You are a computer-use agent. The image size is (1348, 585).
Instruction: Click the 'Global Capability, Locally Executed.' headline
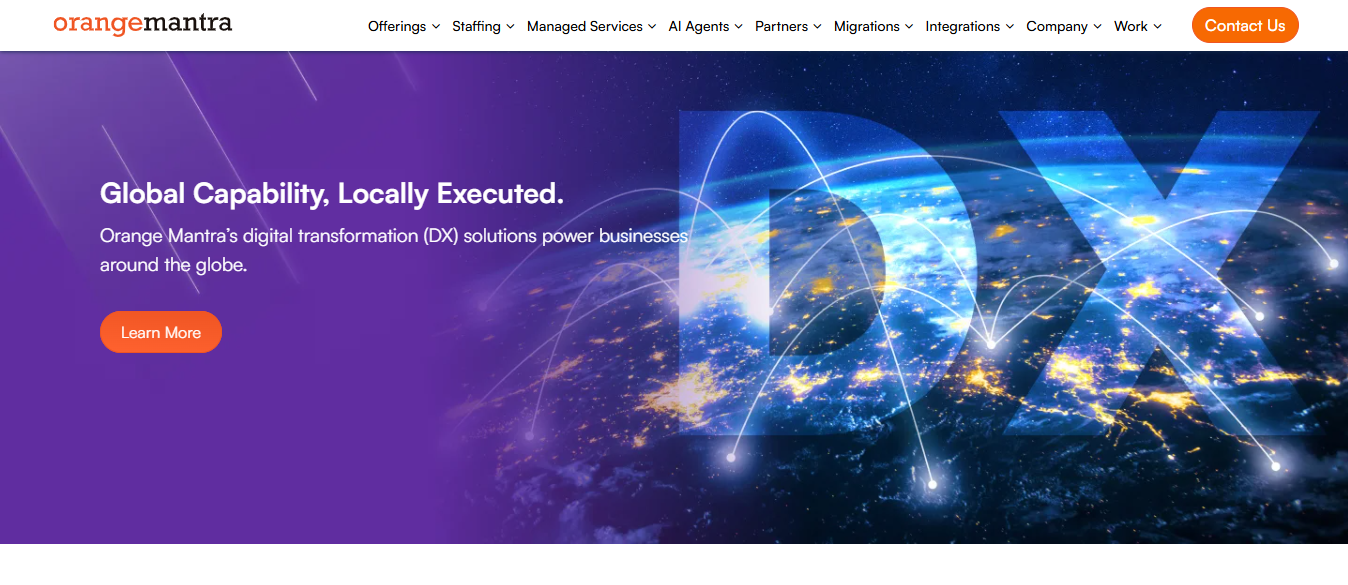click(x=332, y=194)
